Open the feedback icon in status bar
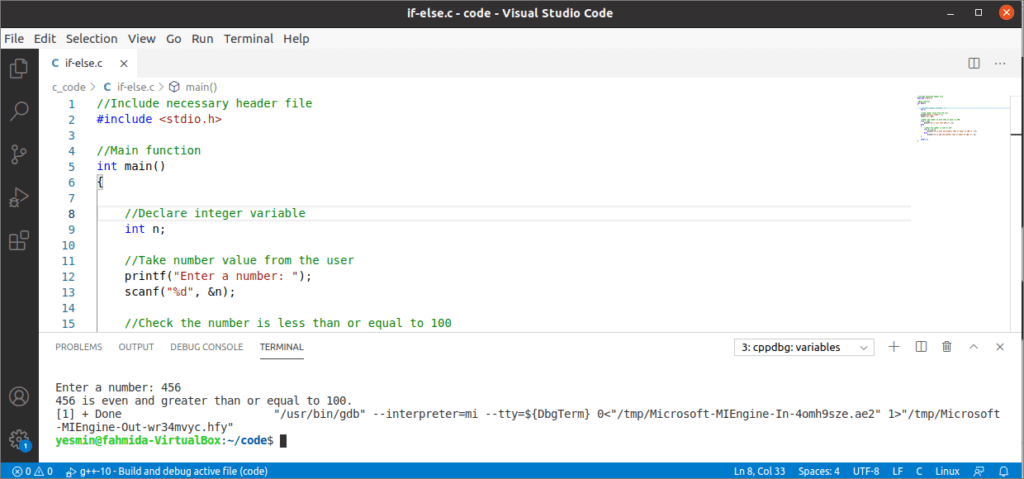 pos(979,471)
